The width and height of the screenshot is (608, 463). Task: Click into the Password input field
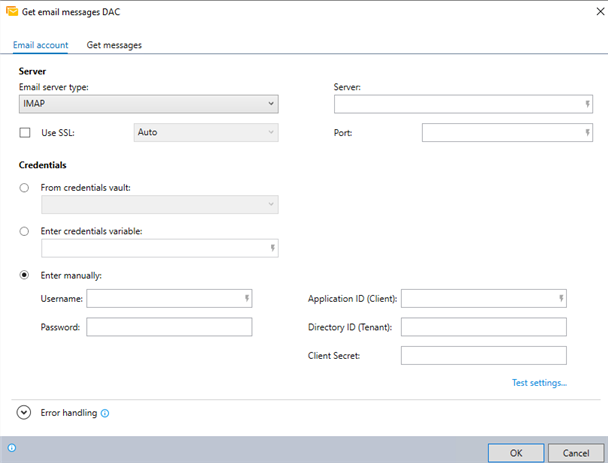[x=169, y=327]
